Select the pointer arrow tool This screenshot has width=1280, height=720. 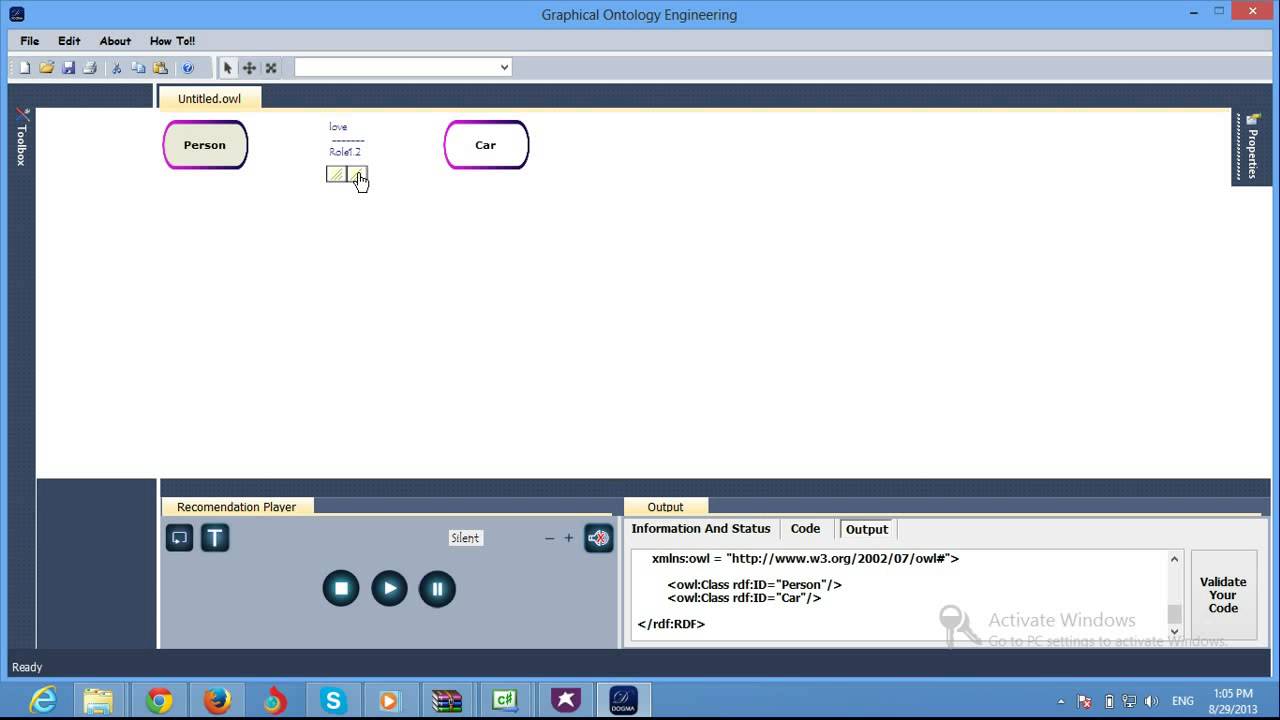228,68
